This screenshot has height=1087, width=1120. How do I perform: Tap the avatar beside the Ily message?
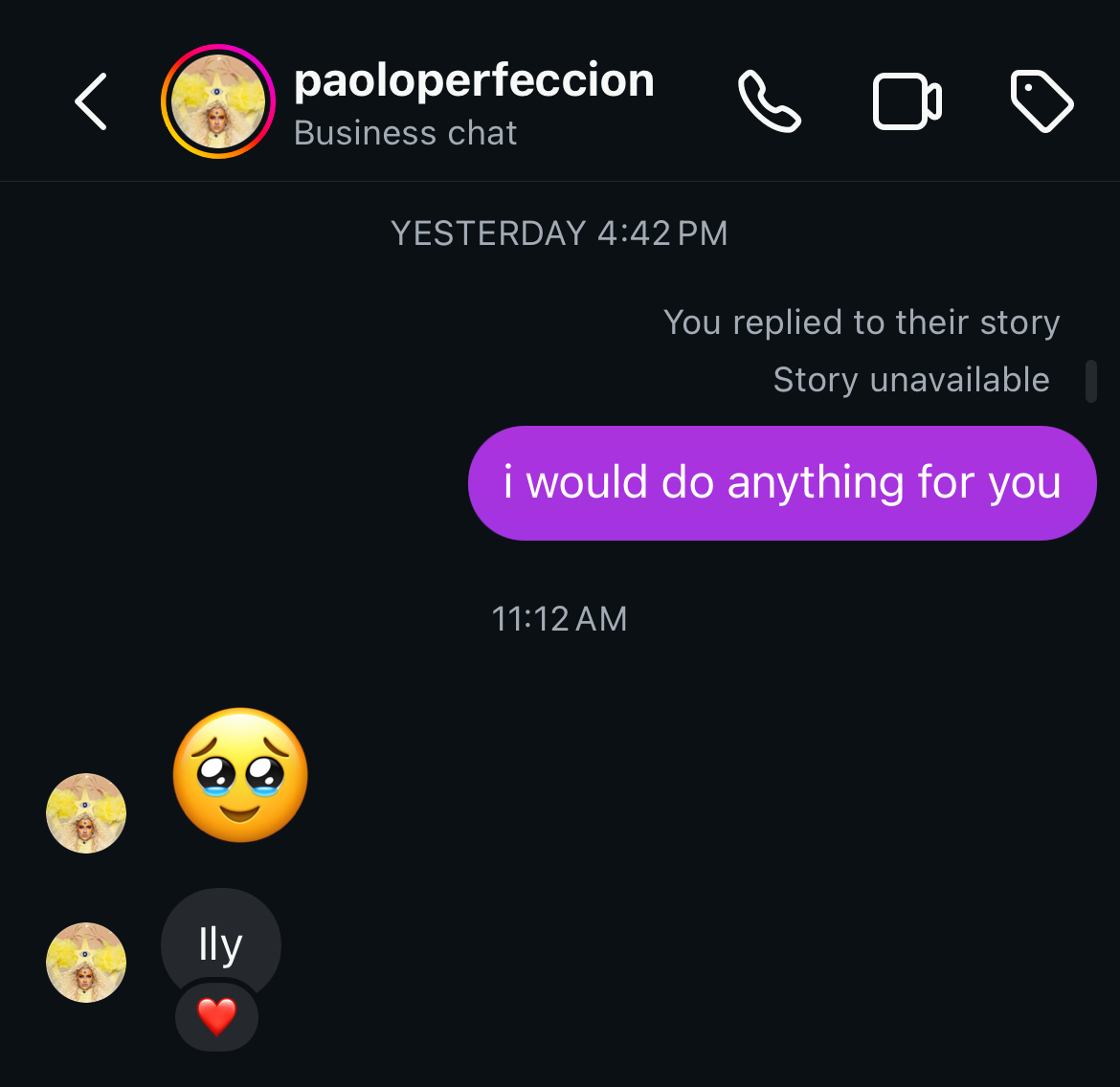click(x=86, y=963)
